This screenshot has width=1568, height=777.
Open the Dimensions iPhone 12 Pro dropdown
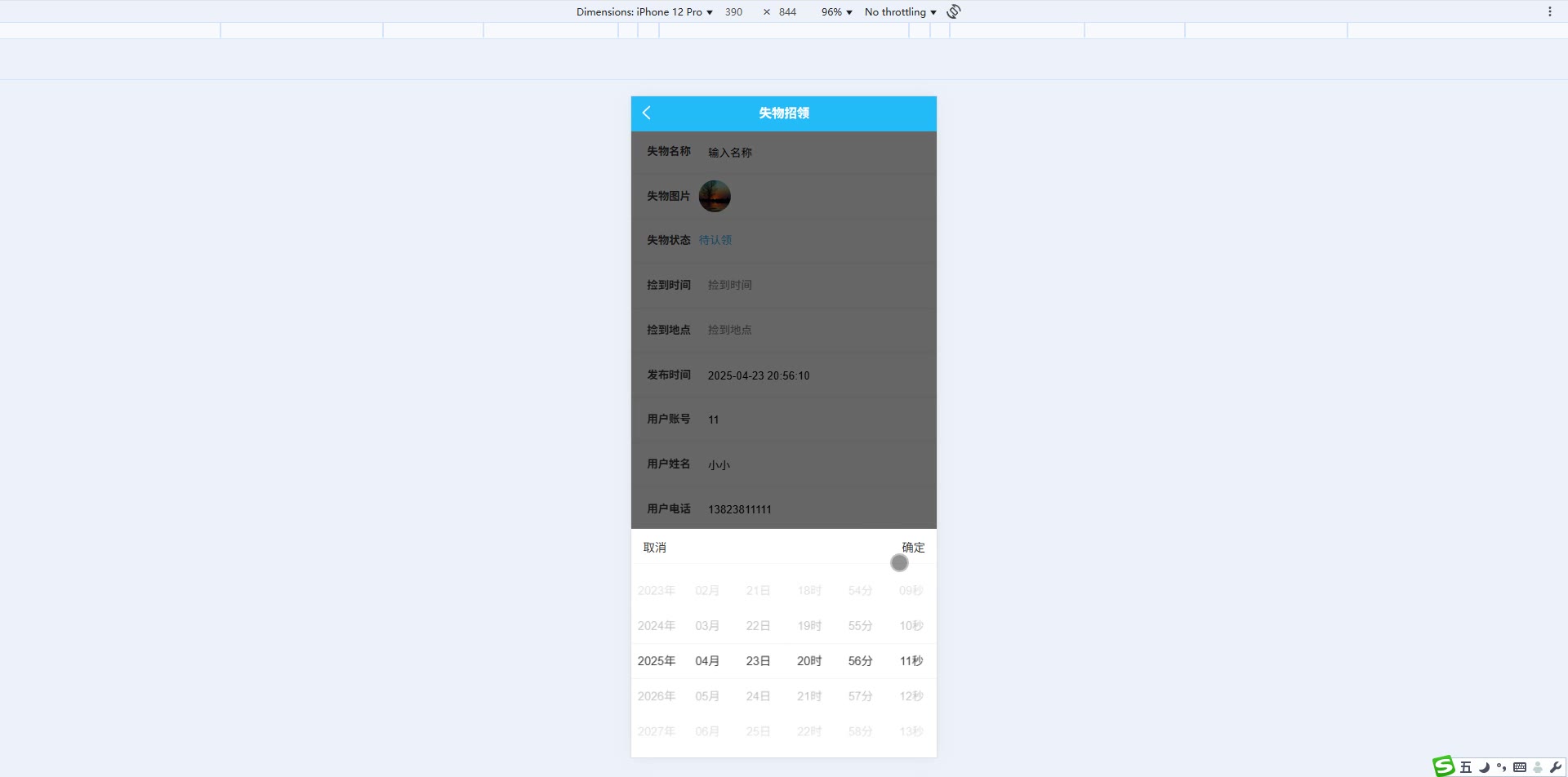[x=644, y=11]
